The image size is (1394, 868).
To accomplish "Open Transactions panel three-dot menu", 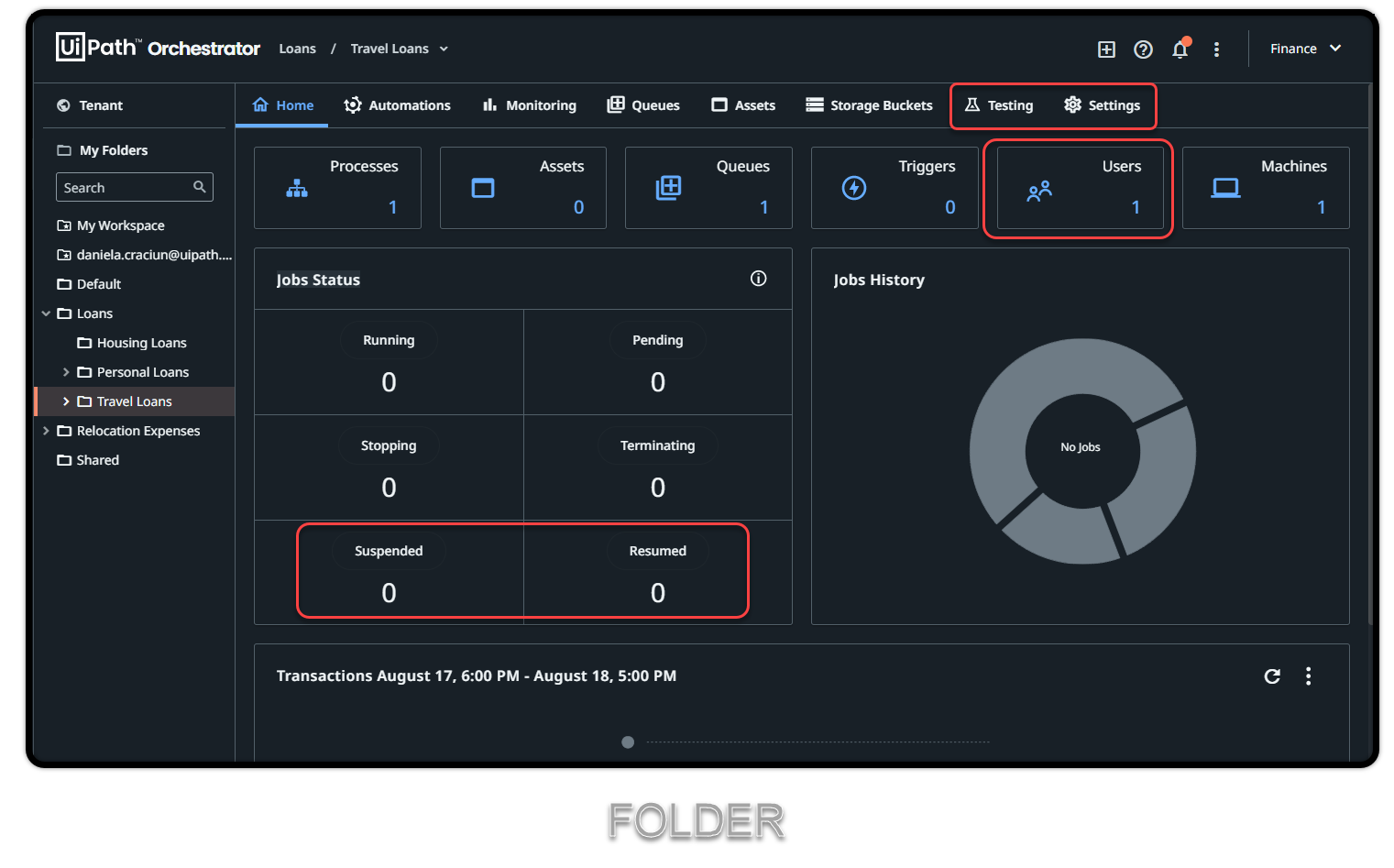I will coord(1308,676).
